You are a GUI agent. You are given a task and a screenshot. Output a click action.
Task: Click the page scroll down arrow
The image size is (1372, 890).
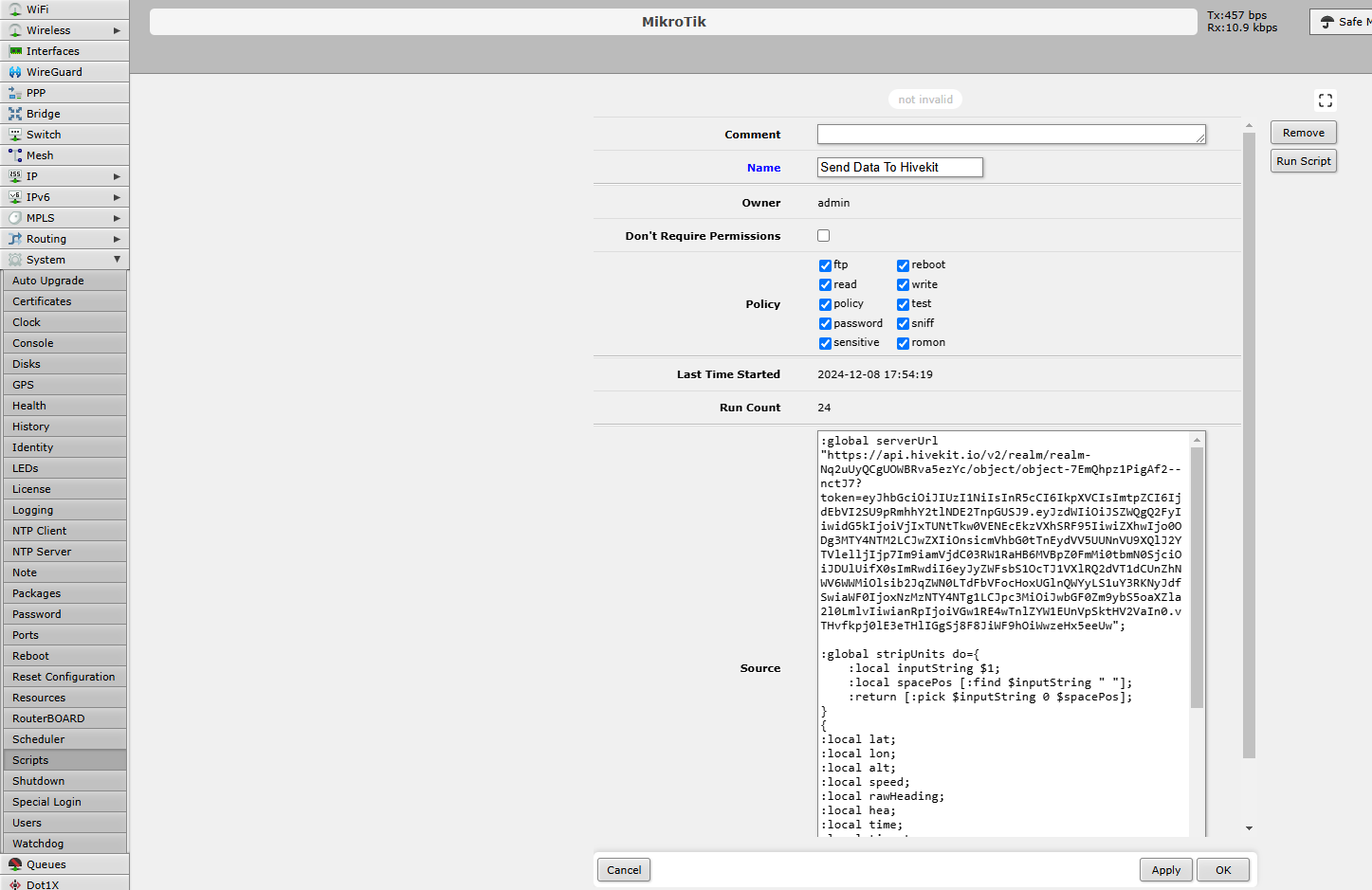1249,828
